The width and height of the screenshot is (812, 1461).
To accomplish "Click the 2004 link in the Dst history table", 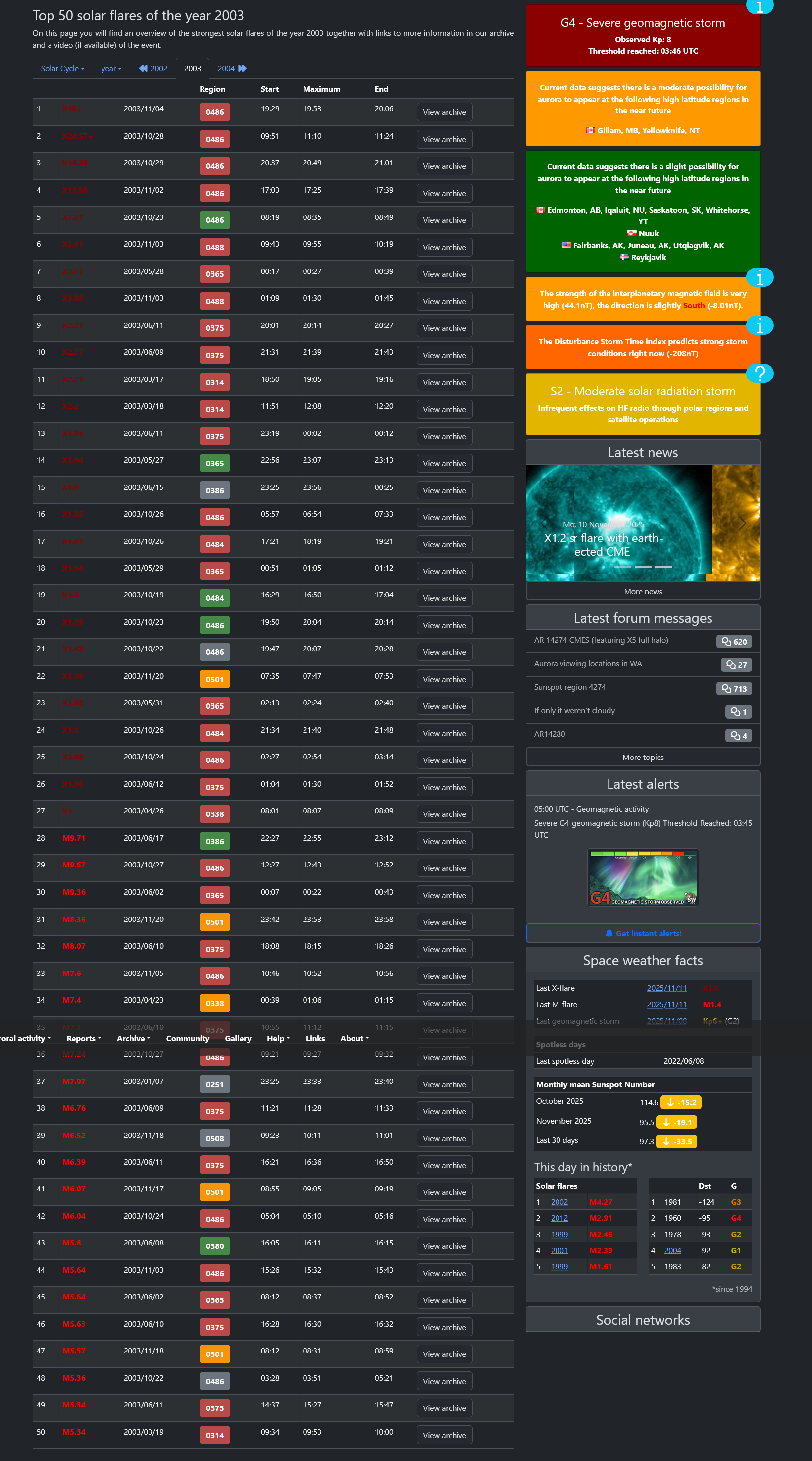I will pyautogui.click(x=672, y=1250).
